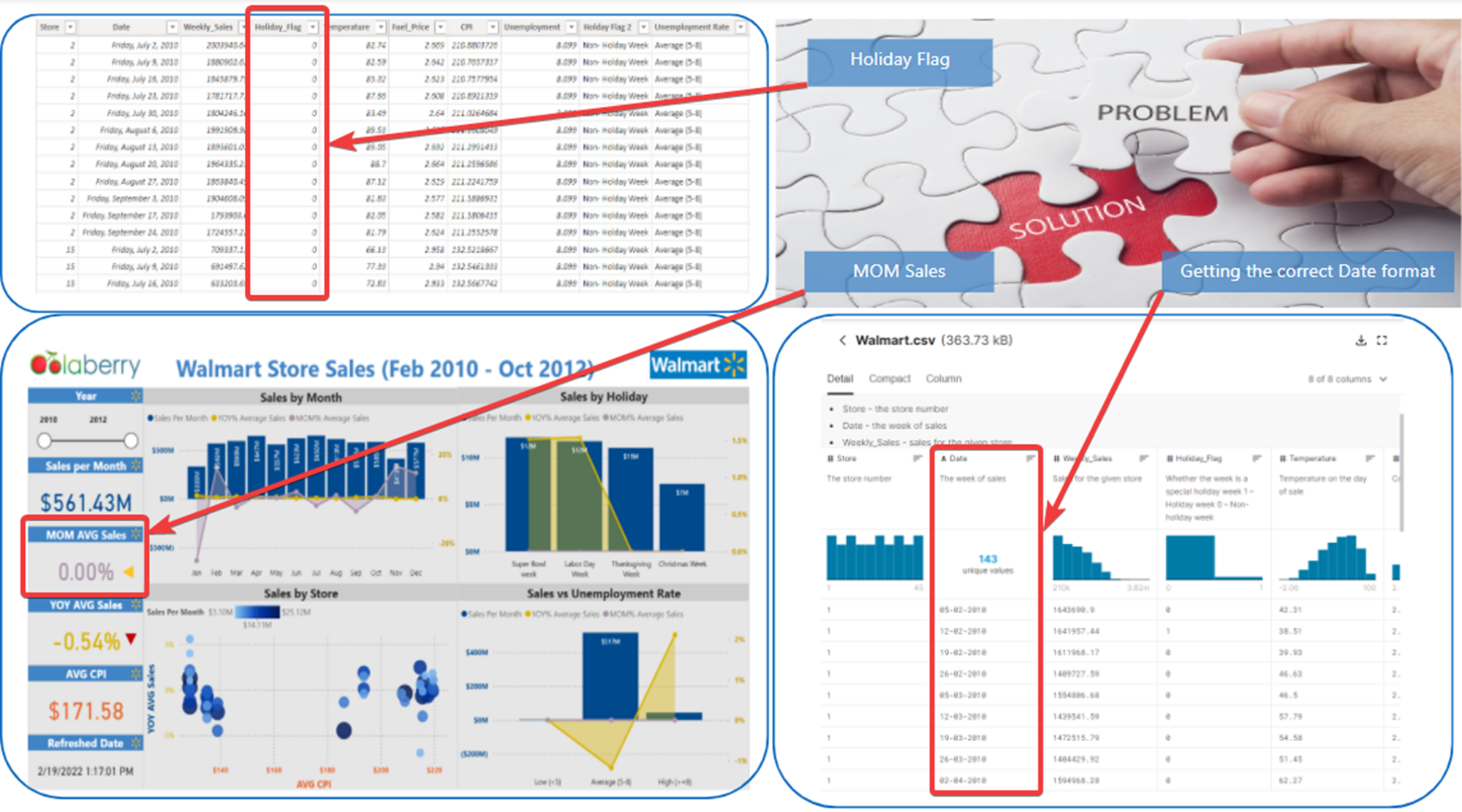1462x812 pixels.
Task: Click the sort icon on the Weekly_Sales column
Action: click(1143, 458)
